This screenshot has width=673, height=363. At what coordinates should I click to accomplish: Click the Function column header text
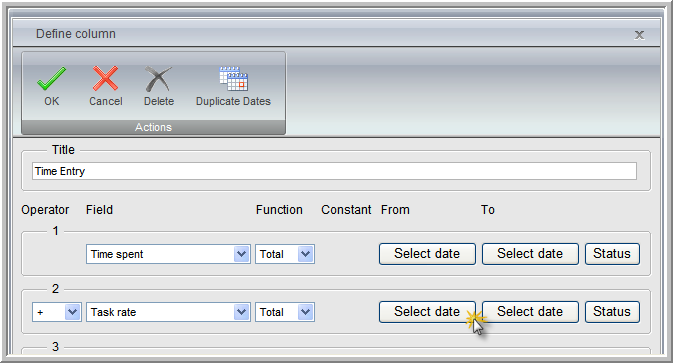pyautogui.click(x=279, y=210)
